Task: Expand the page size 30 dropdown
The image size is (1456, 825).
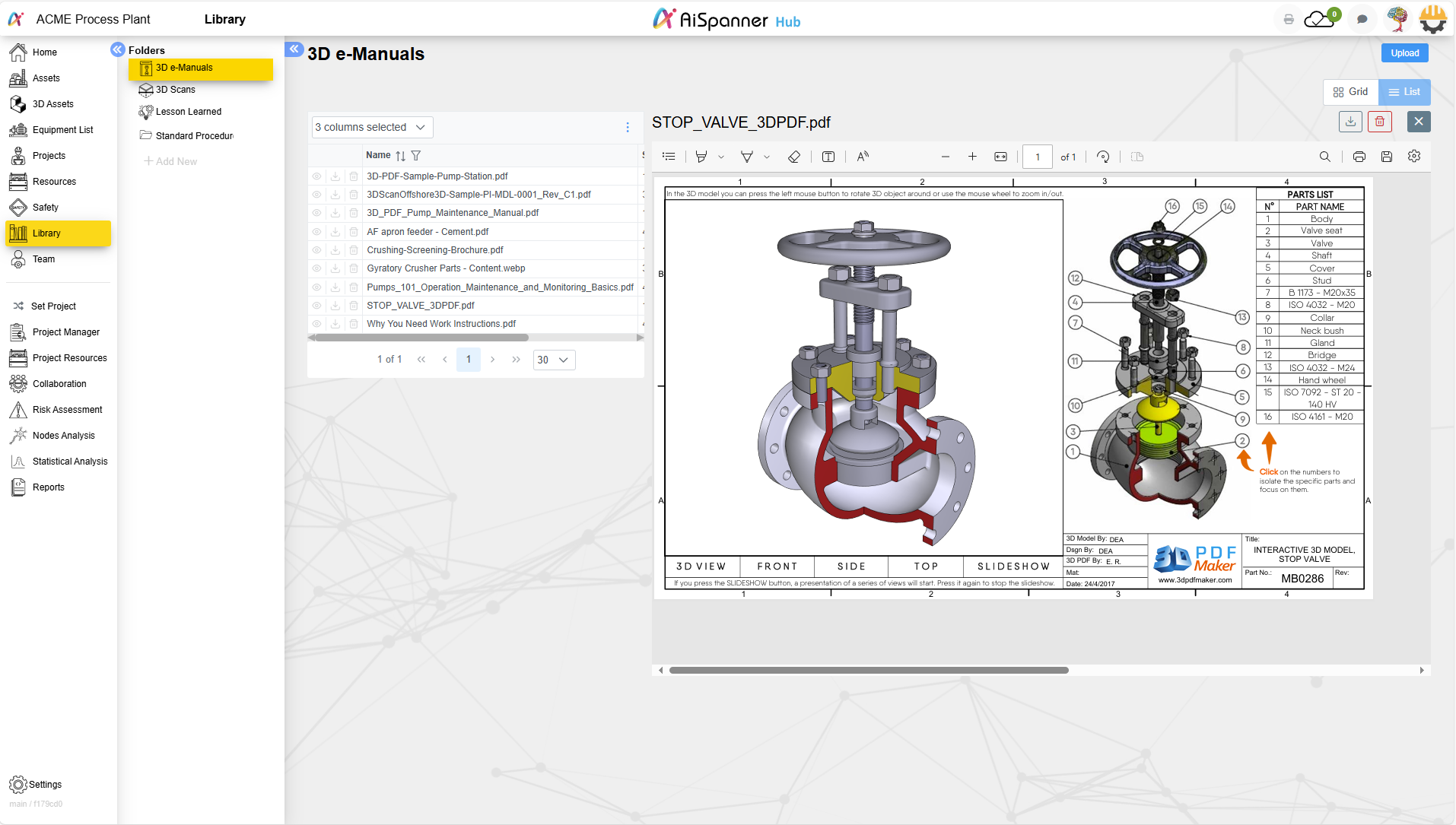Action: tap(554, 360)
